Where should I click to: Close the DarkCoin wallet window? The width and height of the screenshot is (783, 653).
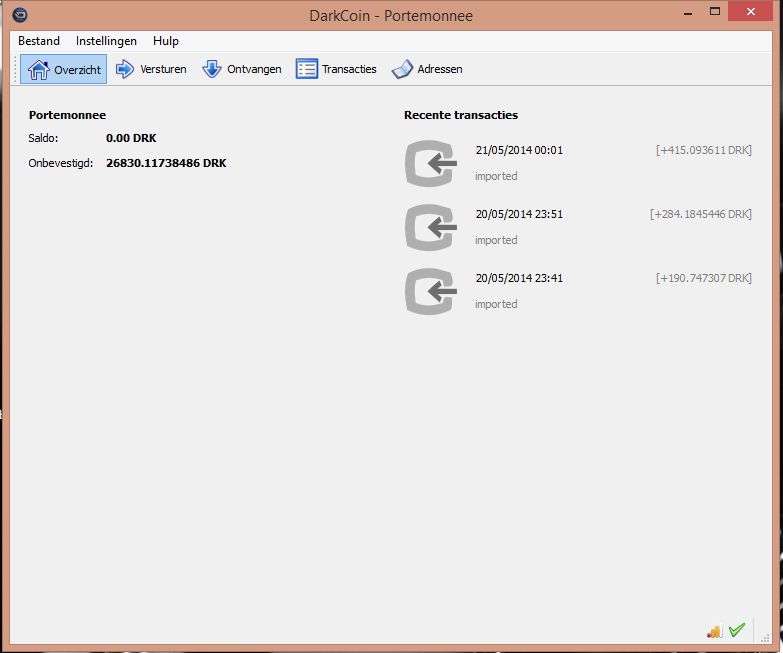click(751, 11)
